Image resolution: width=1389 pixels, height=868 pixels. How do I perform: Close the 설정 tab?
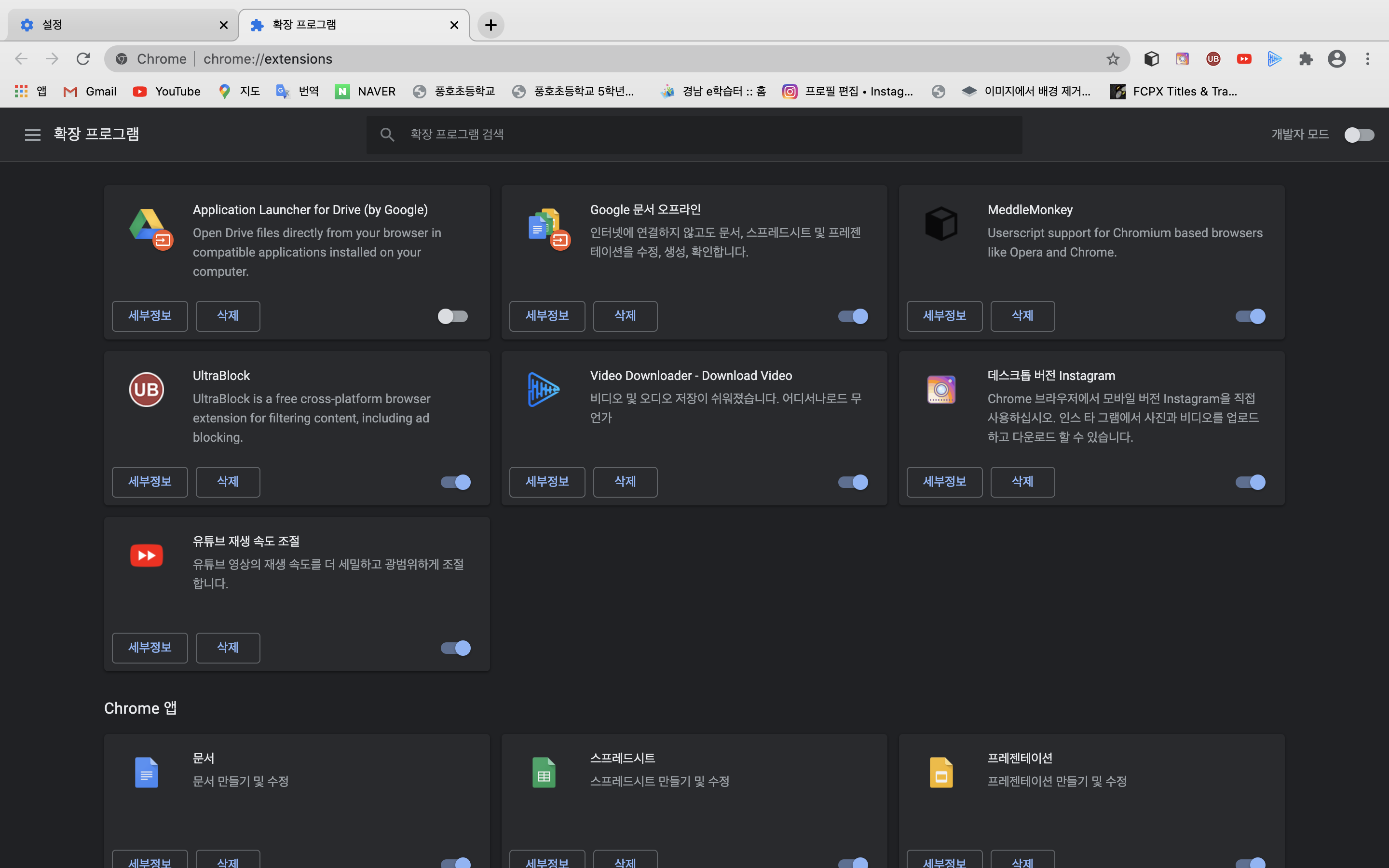click(224, 25)
